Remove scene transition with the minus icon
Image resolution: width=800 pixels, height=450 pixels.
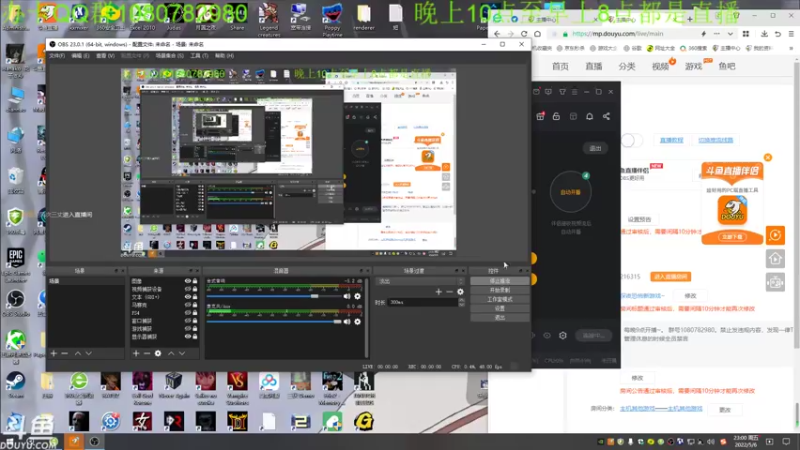tap(449, 292)
